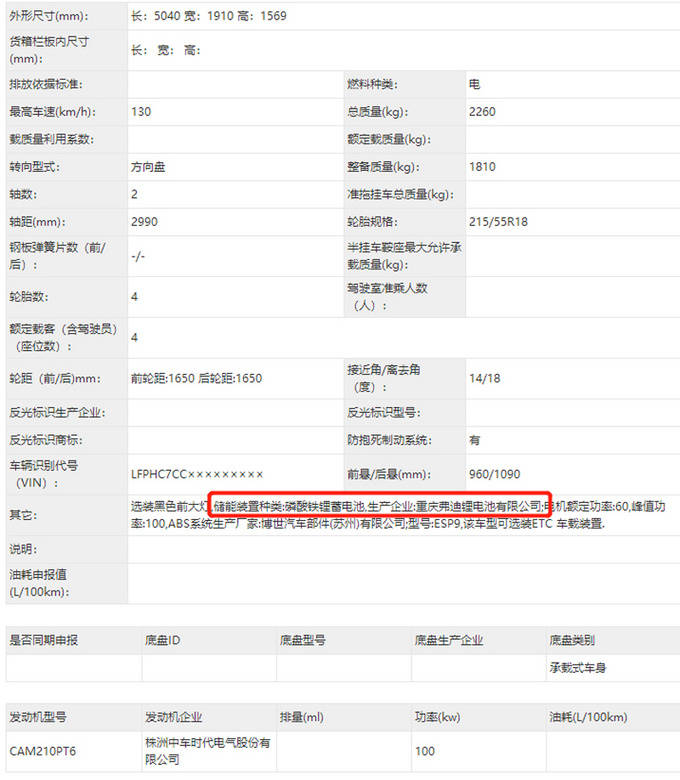The height and width of the screenshot is (780, 680).
Task: Click the 轮胎数 label
Action: pos(28,297)
